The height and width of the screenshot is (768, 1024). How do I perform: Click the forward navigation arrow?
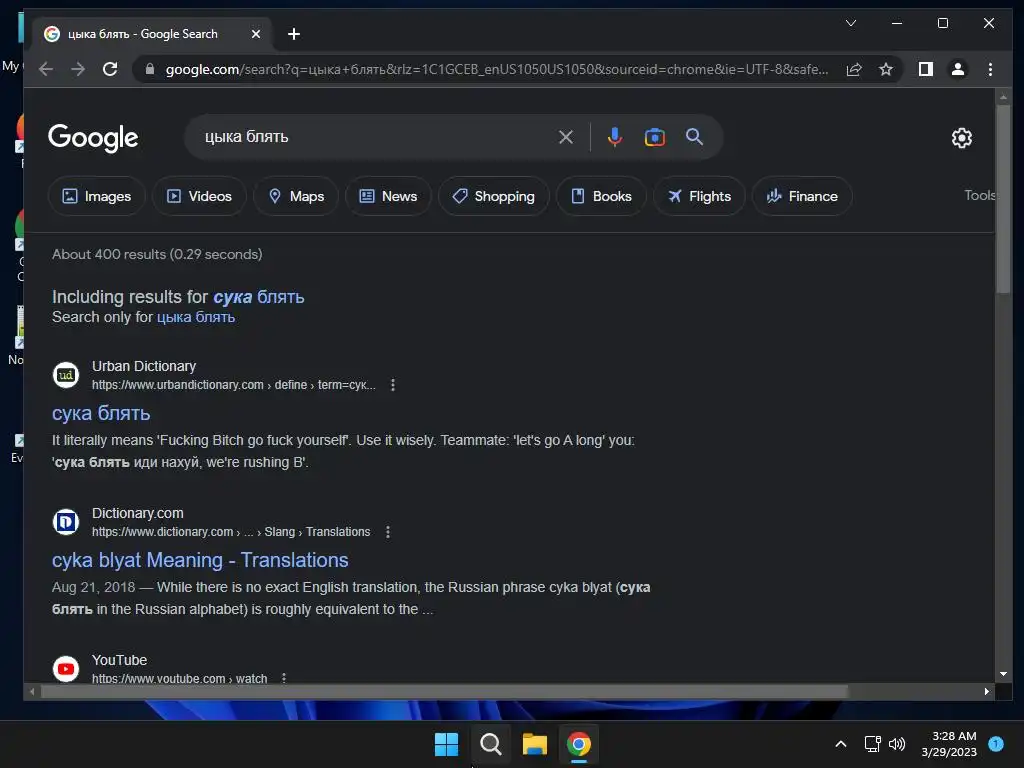point(78,69)
